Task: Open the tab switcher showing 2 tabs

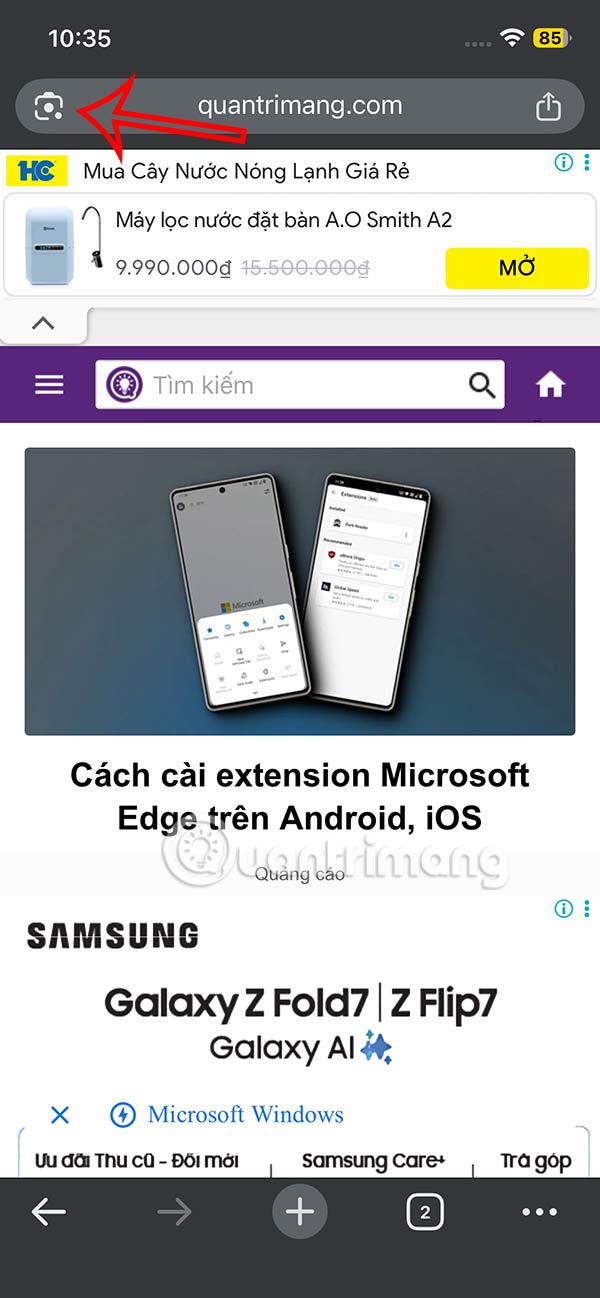Action: click(425, 1213)
